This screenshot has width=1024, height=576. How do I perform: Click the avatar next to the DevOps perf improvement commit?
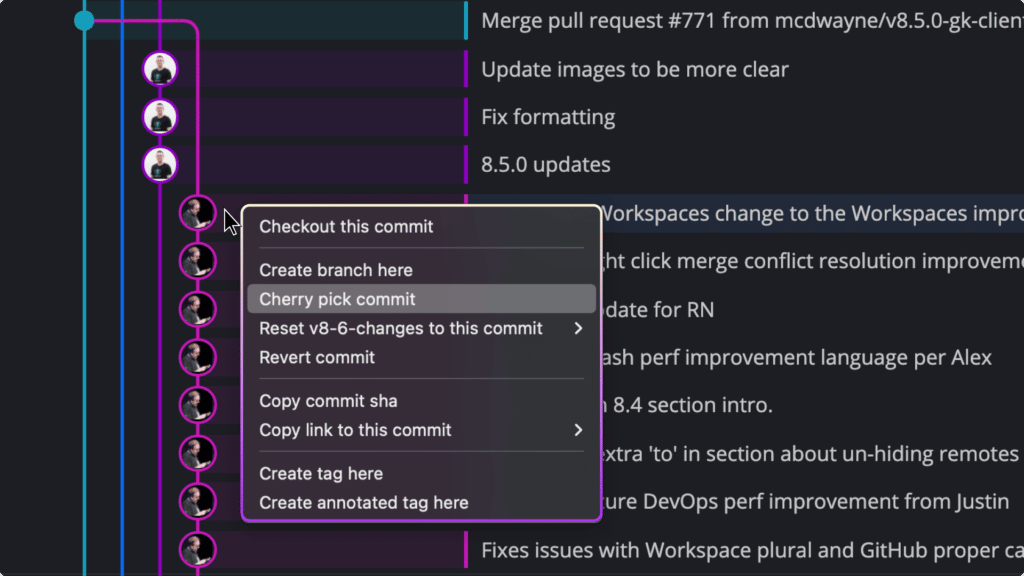[197, 501]
